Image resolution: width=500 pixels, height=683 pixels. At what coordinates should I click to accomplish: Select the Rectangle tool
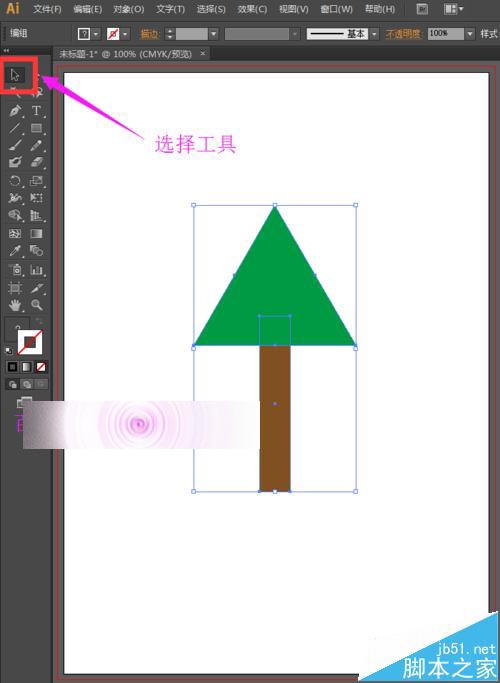coord(37,128)
